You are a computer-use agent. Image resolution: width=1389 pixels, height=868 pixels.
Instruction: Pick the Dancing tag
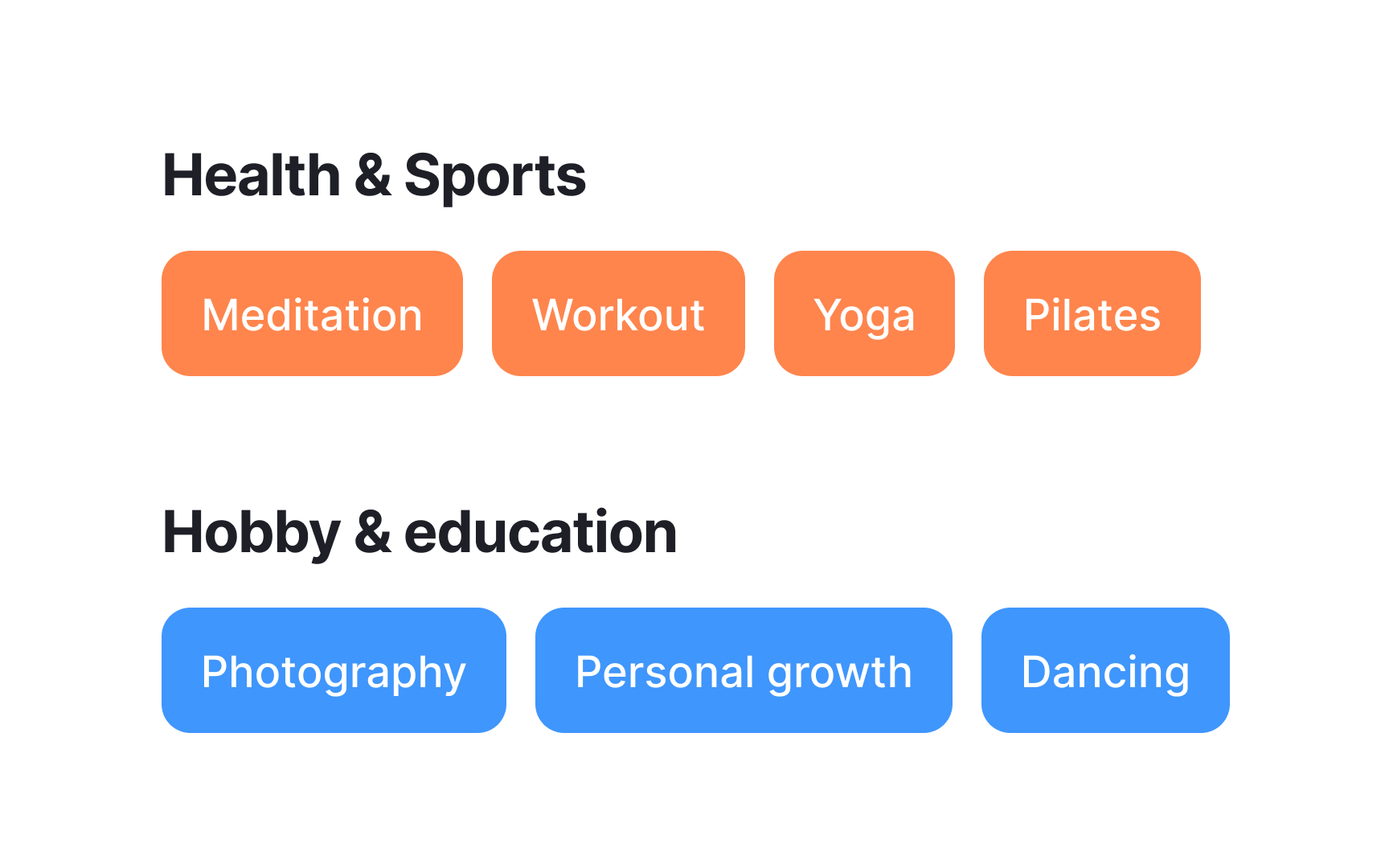tap(1105, 670)
